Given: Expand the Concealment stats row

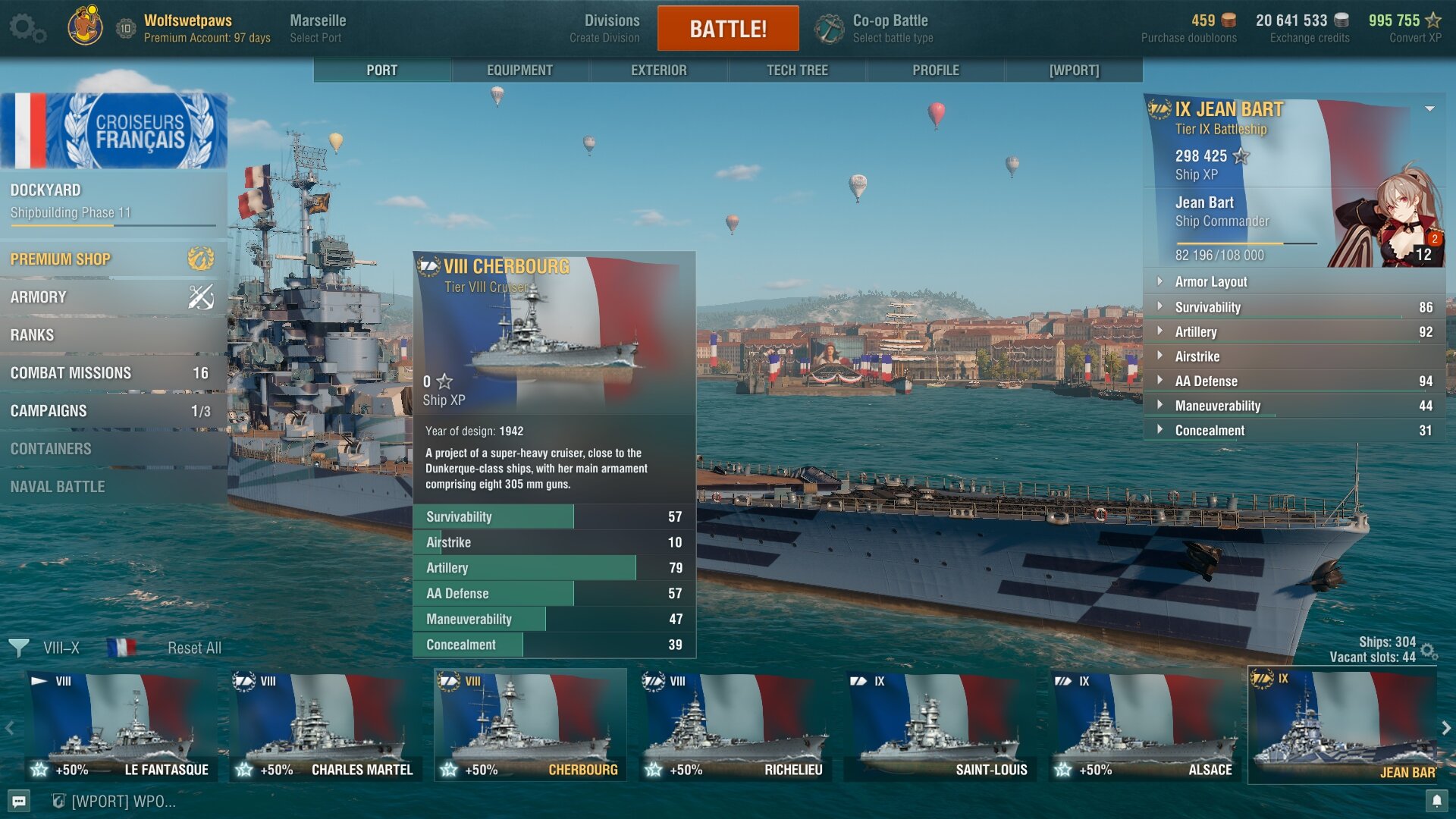Looking at the screenshot, I should (1209, 430).
